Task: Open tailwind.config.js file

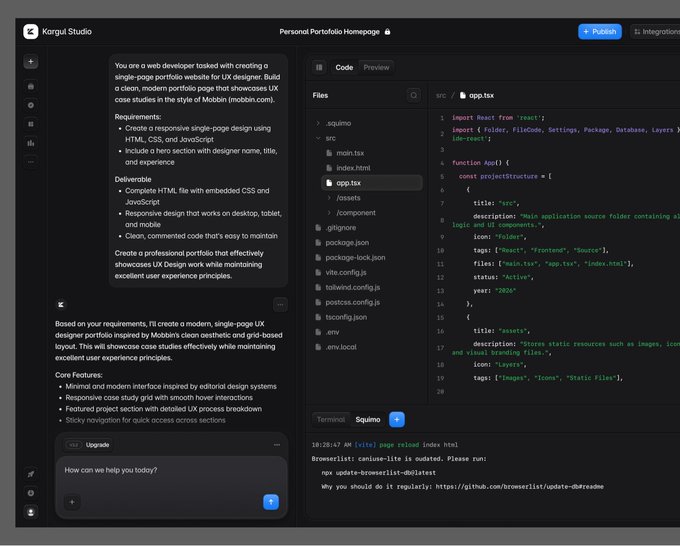Action: (348, 288)
